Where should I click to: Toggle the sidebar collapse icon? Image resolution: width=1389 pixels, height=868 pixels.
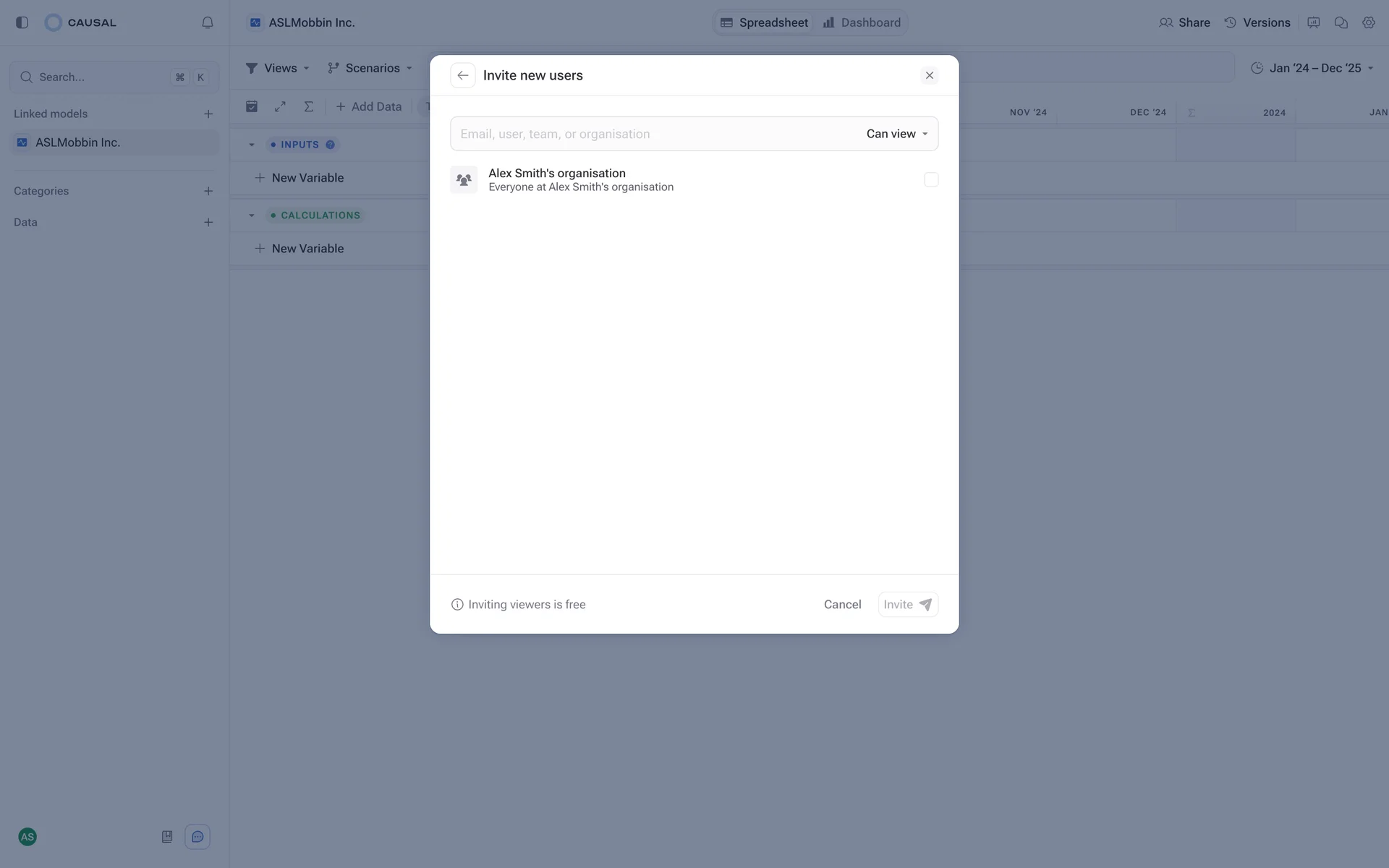click(x=22, y=22)
